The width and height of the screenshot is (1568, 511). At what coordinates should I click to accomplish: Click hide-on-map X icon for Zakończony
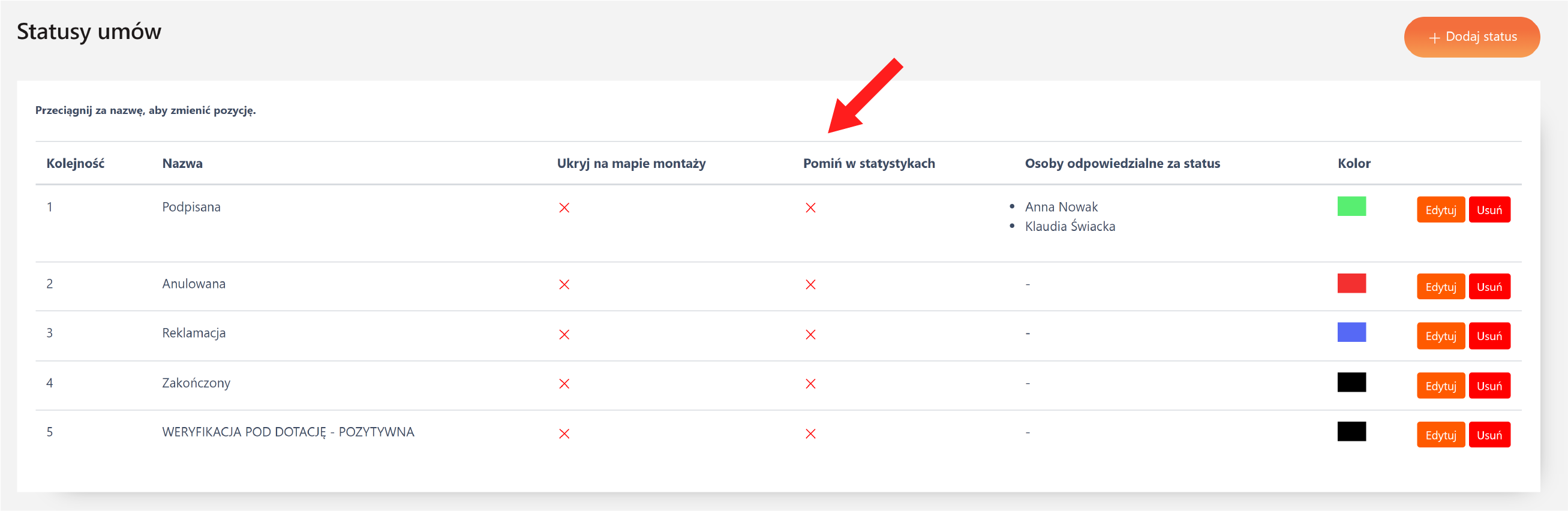pos(564,384)
